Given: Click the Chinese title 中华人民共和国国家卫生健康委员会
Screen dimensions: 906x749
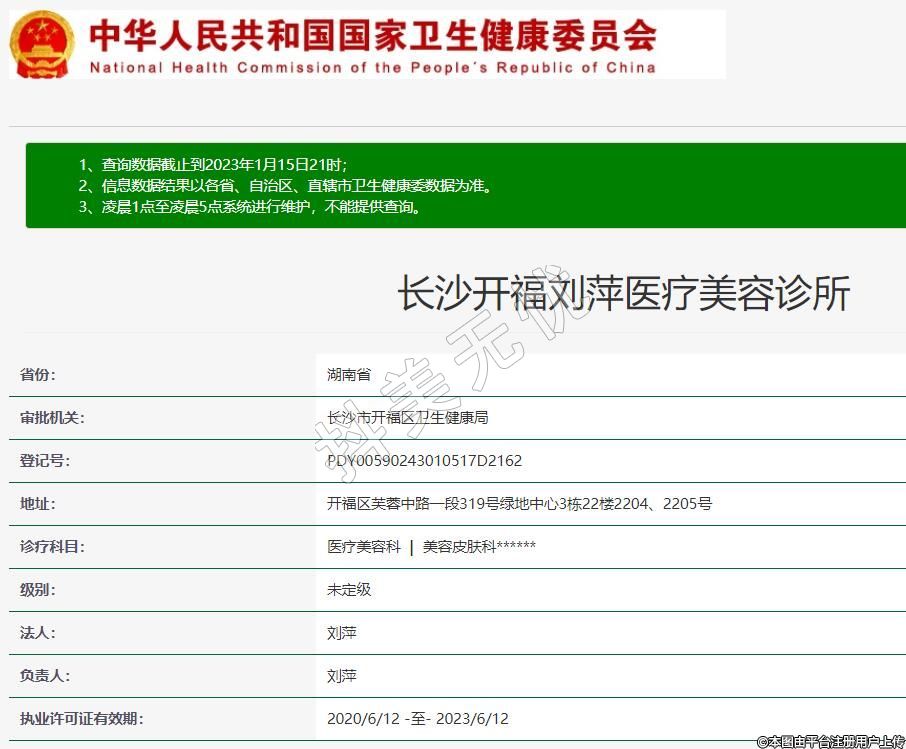Looking at the screenshot, I should pos(372,35).
